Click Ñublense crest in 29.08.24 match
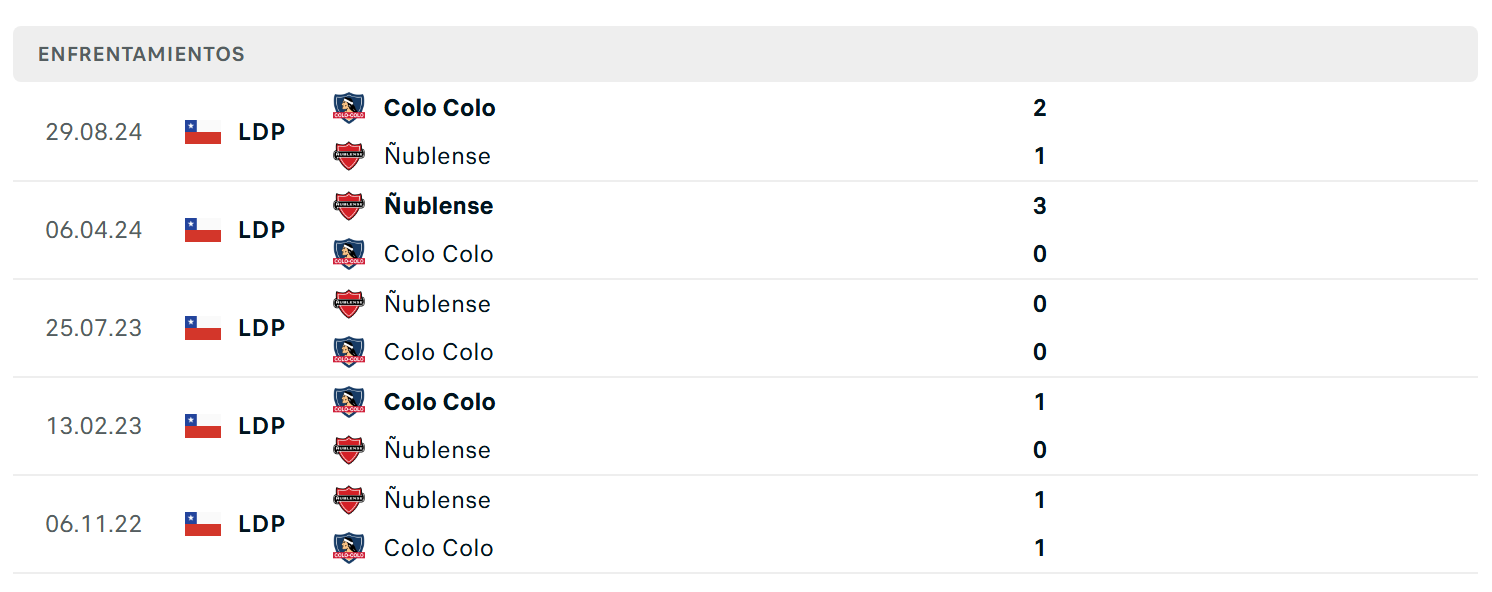1492x592 pixels. pos(349,155)
